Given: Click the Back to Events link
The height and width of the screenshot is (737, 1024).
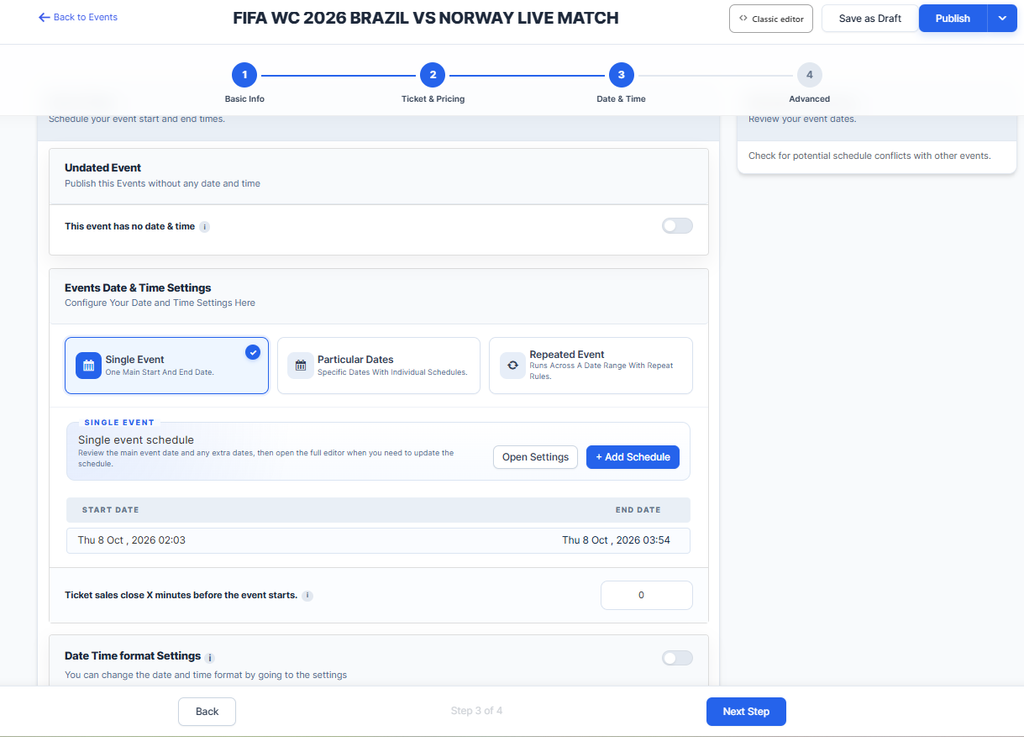Looking at the screenshot, I should click(78, 18).
